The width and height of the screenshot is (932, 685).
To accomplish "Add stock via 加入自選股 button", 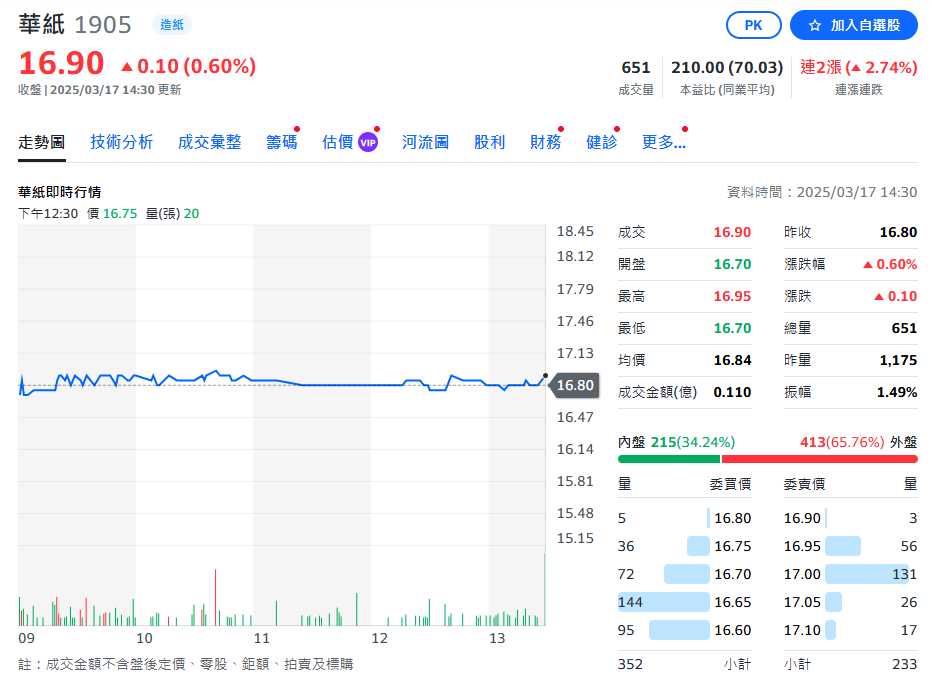I will [x=854, y=25].
